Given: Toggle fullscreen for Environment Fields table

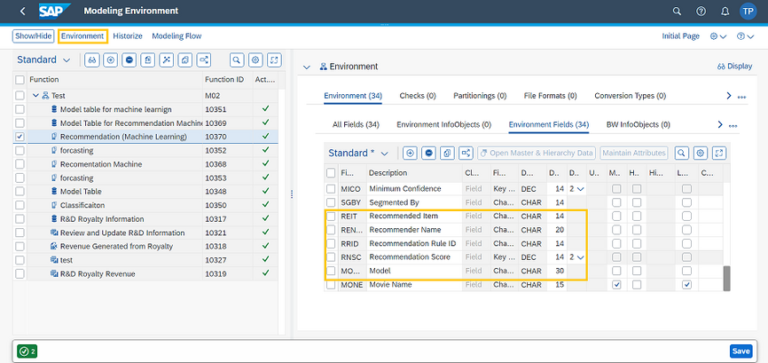Looking at the screenshot, I should [x=719, y=153].
